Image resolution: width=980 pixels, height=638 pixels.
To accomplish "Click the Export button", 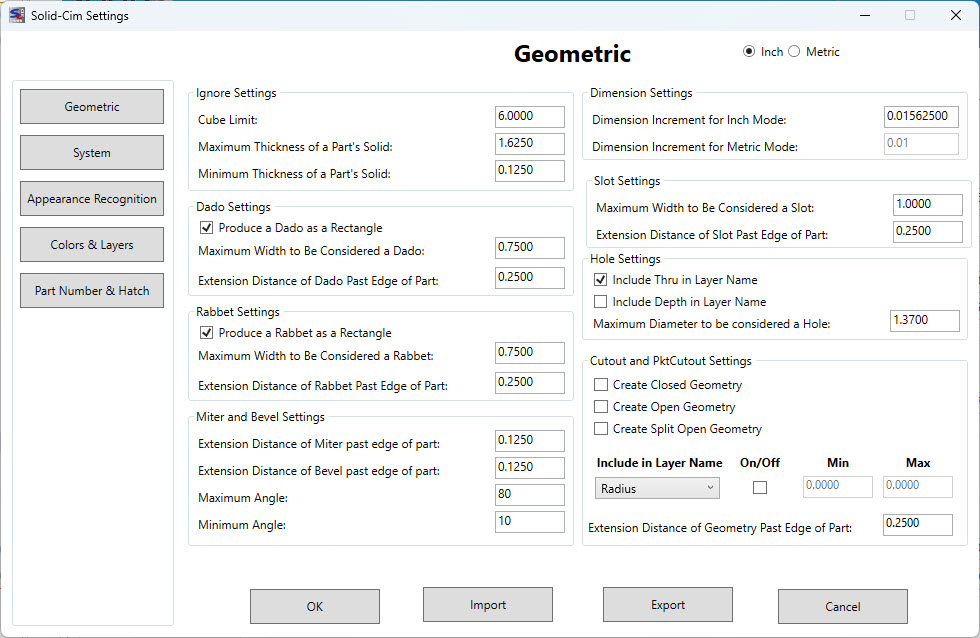I will point(668,604).
